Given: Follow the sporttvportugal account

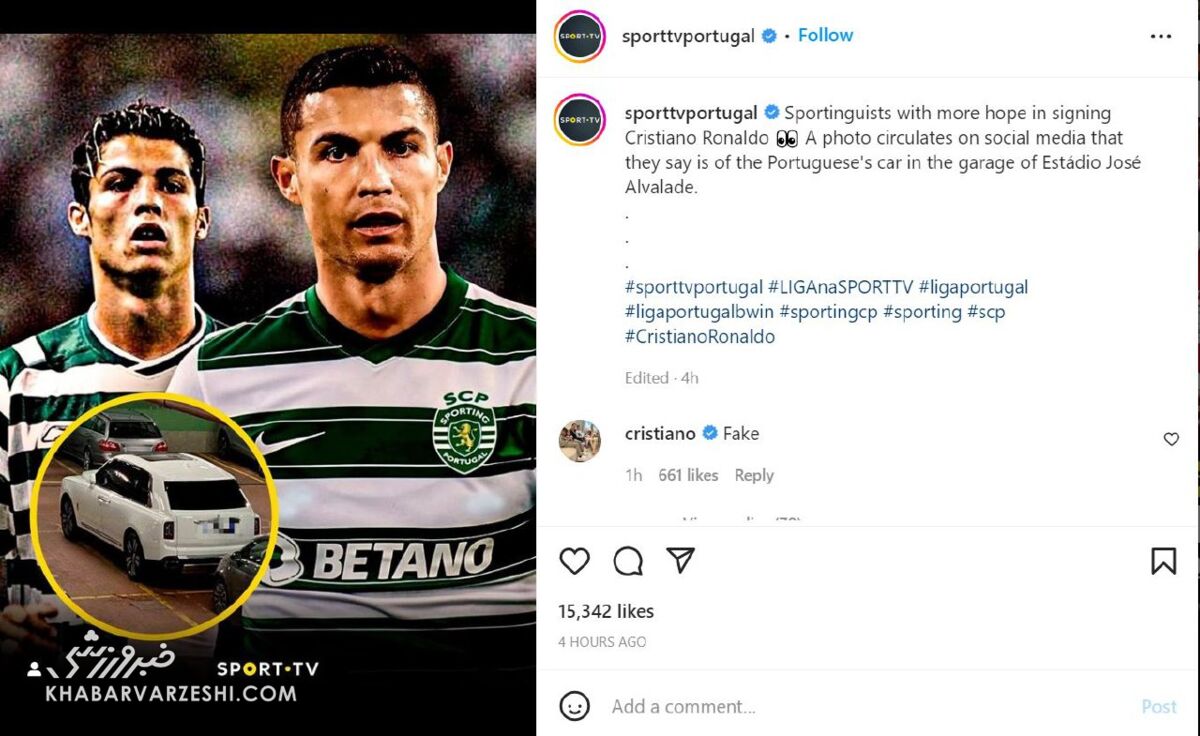Looking at the screenshot, I should [x=825, y=35].
